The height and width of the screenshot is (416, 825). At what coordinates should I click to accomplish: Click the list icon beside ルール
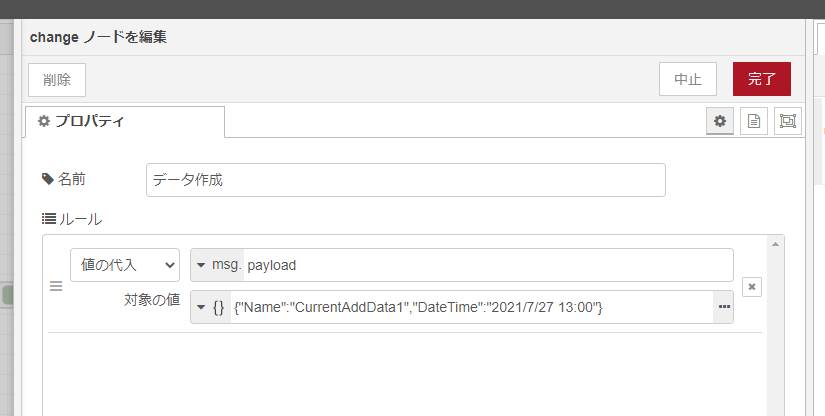pyautogui.click(x=48, y=218)
